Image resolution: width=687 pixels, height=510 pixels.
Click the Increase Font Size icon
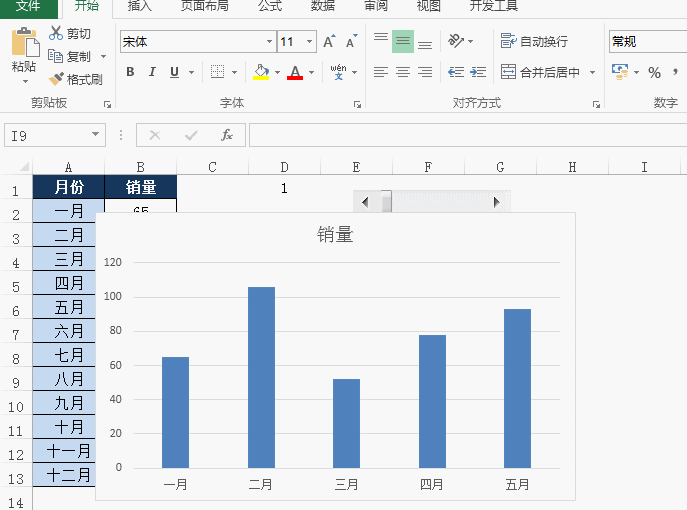329,42
